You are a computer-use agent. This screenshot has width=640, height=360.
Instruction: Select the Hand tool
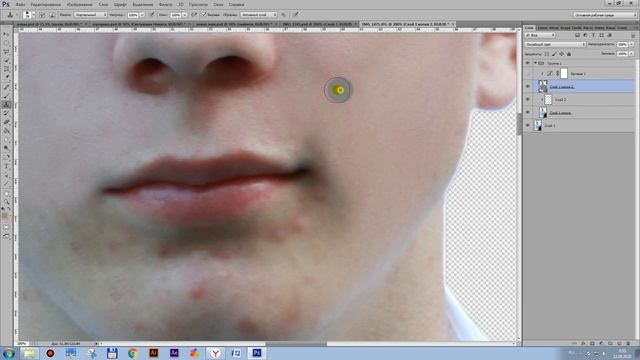pyautogui.click(x=7, y=193)
